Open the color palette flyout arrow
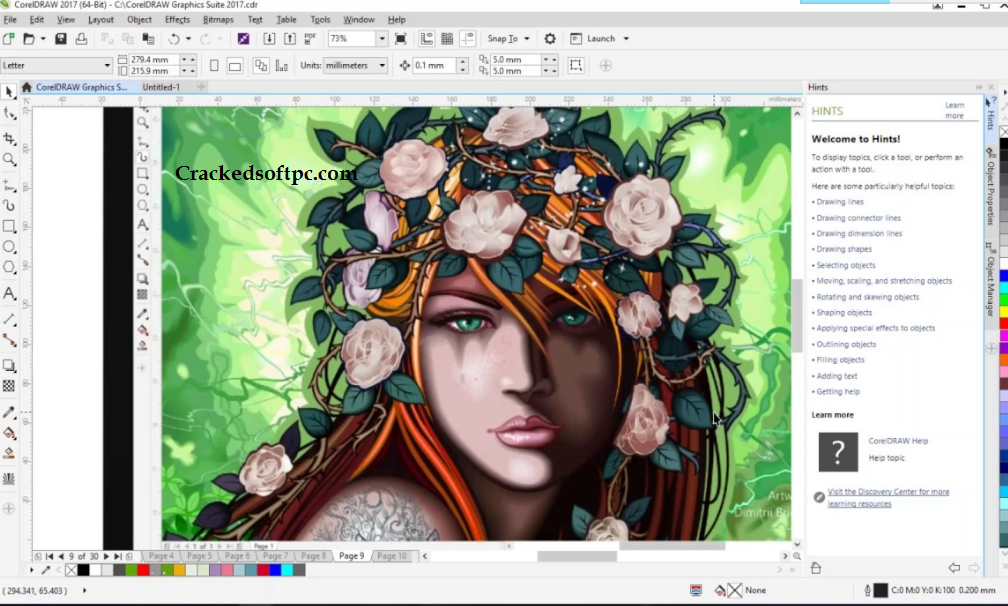The height and width of the screenshot is (606, 1008). pyautogui.click(x=32, y=570)
